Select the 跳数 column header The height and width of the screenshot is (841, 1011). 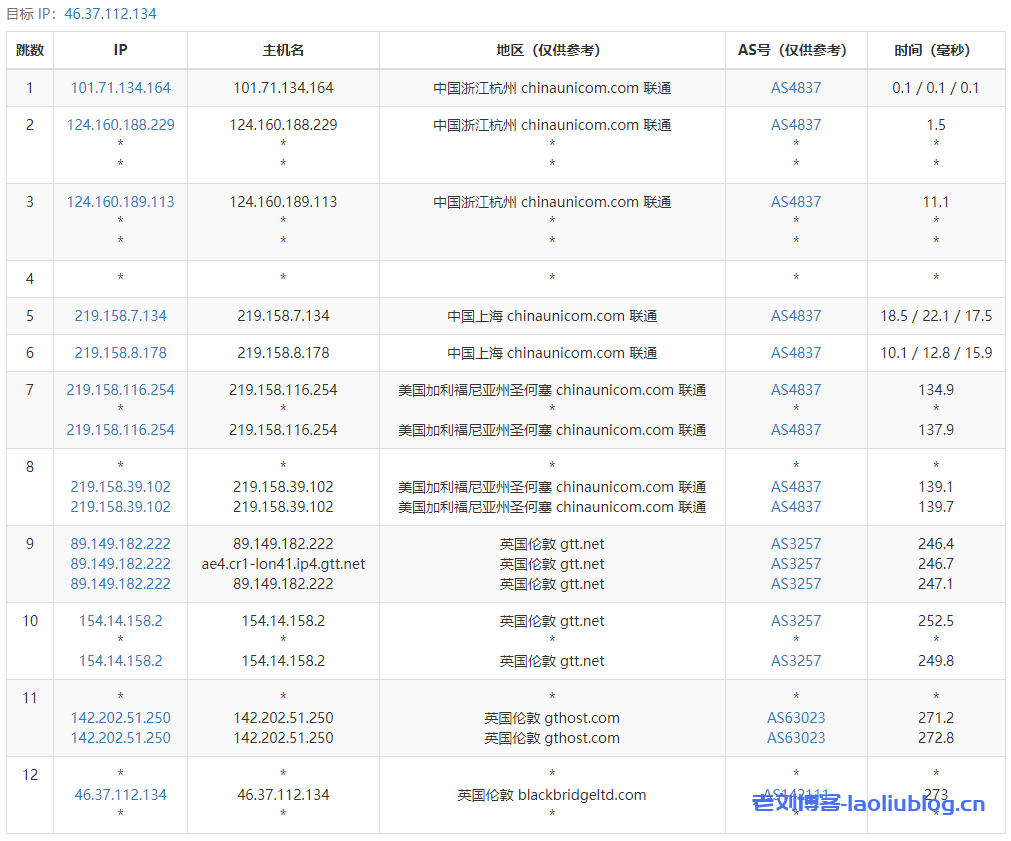pyautogui.click(x=30, y=50)
